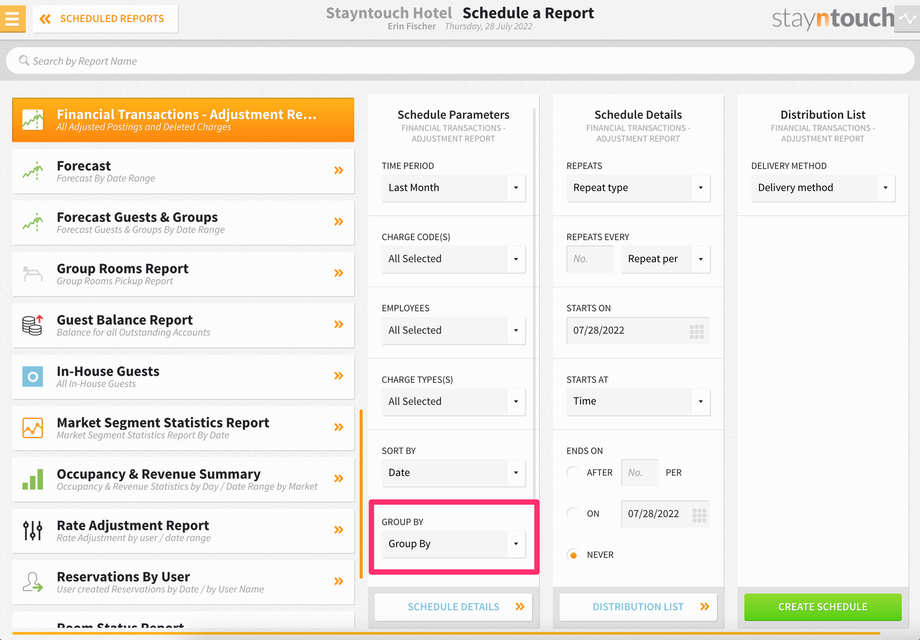Go back to Scheduled Reports

coord(105,19)
